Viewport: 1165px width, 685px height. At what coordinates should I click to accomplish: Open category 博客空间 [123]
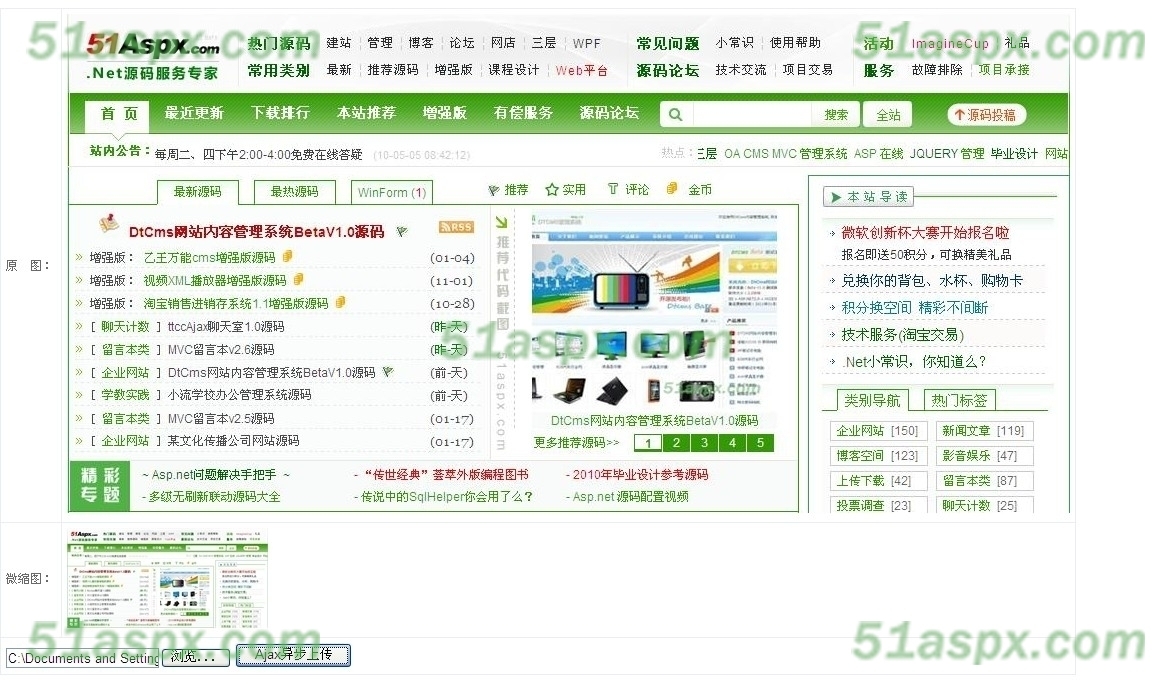coord(877,456)
